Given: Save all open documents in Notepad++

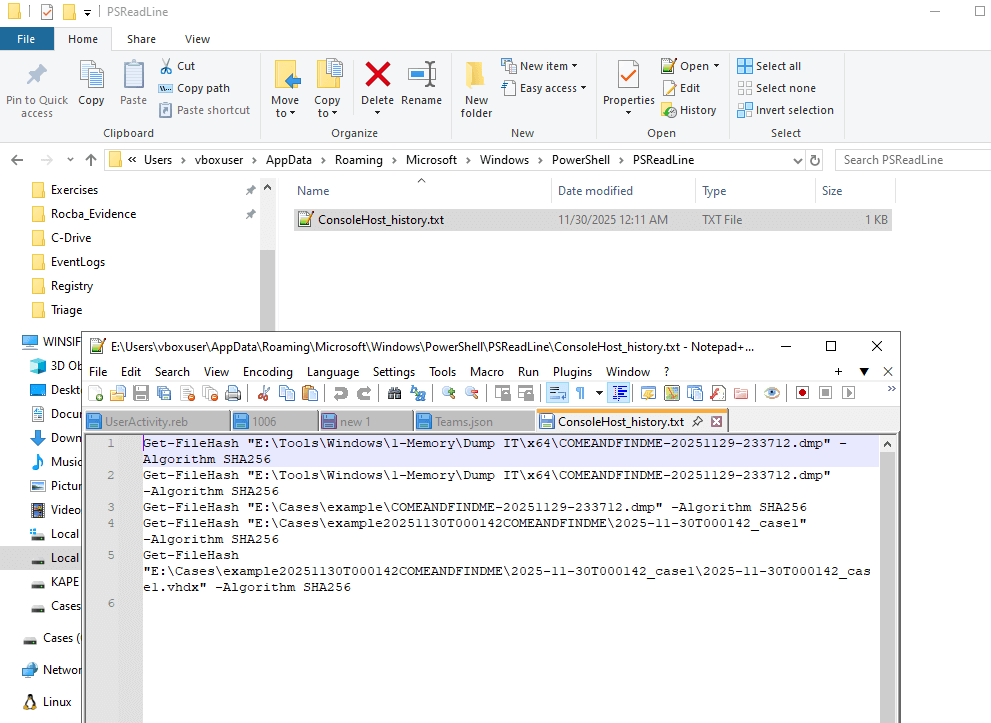Looking at the screenshot, I should click(166, 394).
